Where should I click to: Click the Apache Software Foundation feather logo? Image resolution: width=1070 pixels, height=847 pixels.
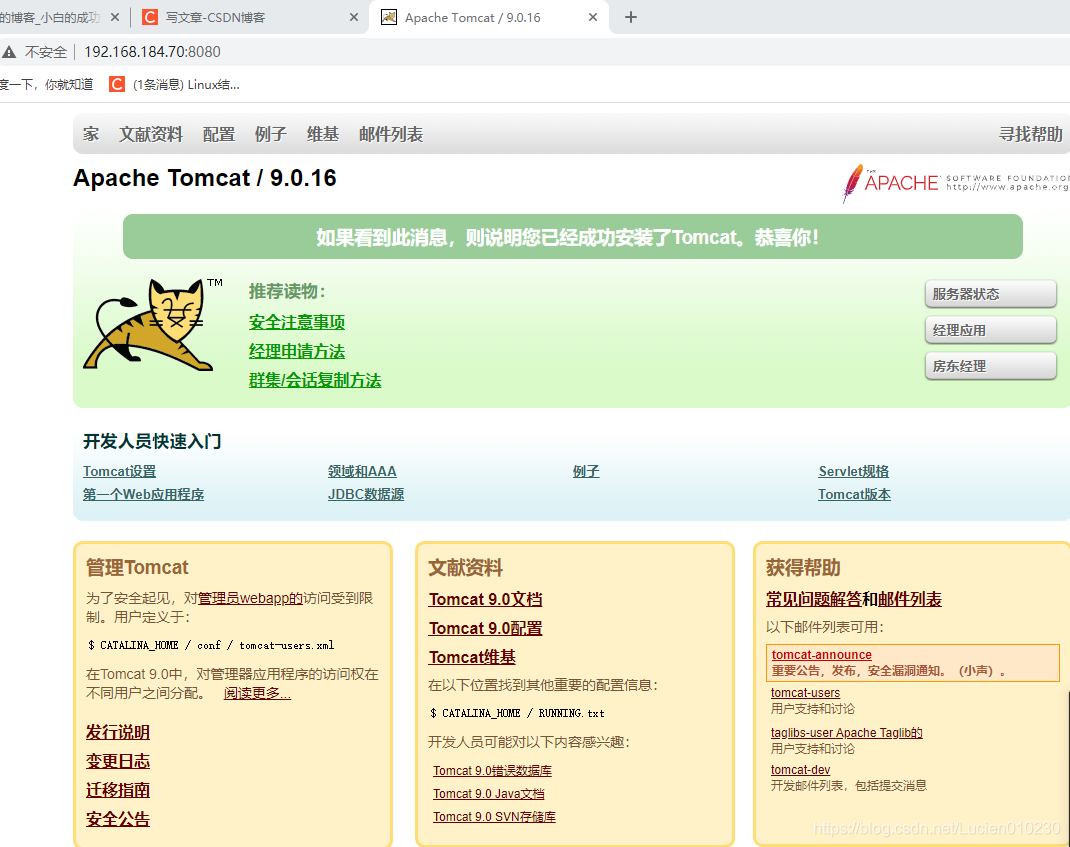click(x=955, y=183)
